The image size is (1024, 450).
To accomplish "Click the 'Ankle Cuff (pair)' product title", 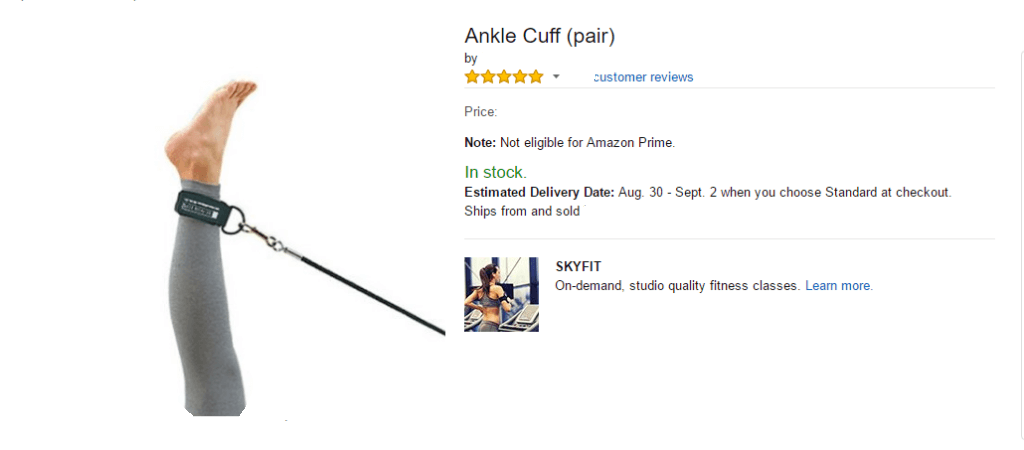I will tap(539, 37).
